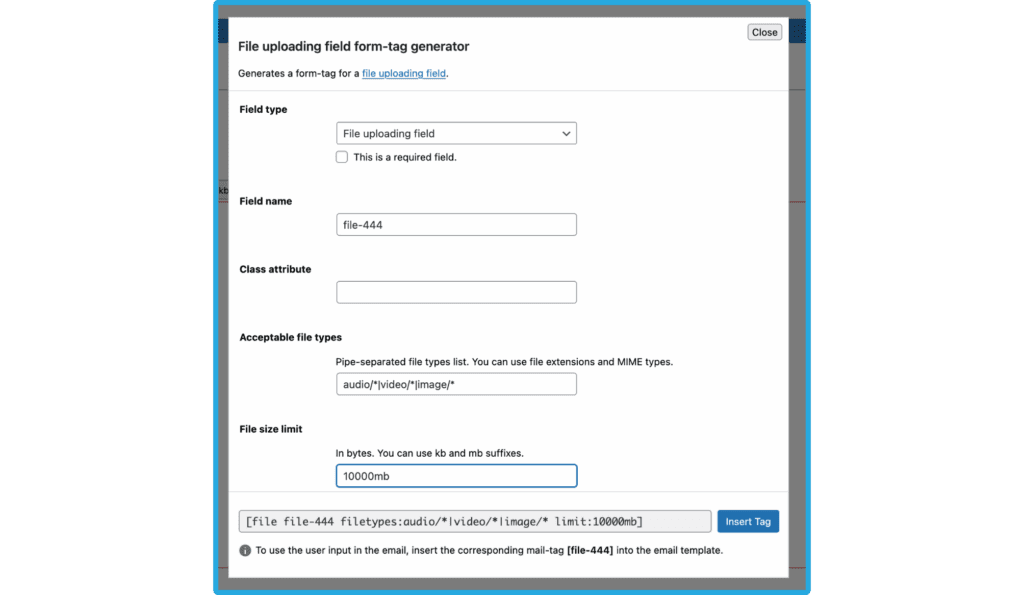
Task: Click the Class attribute label
Action: pos(275,269)
